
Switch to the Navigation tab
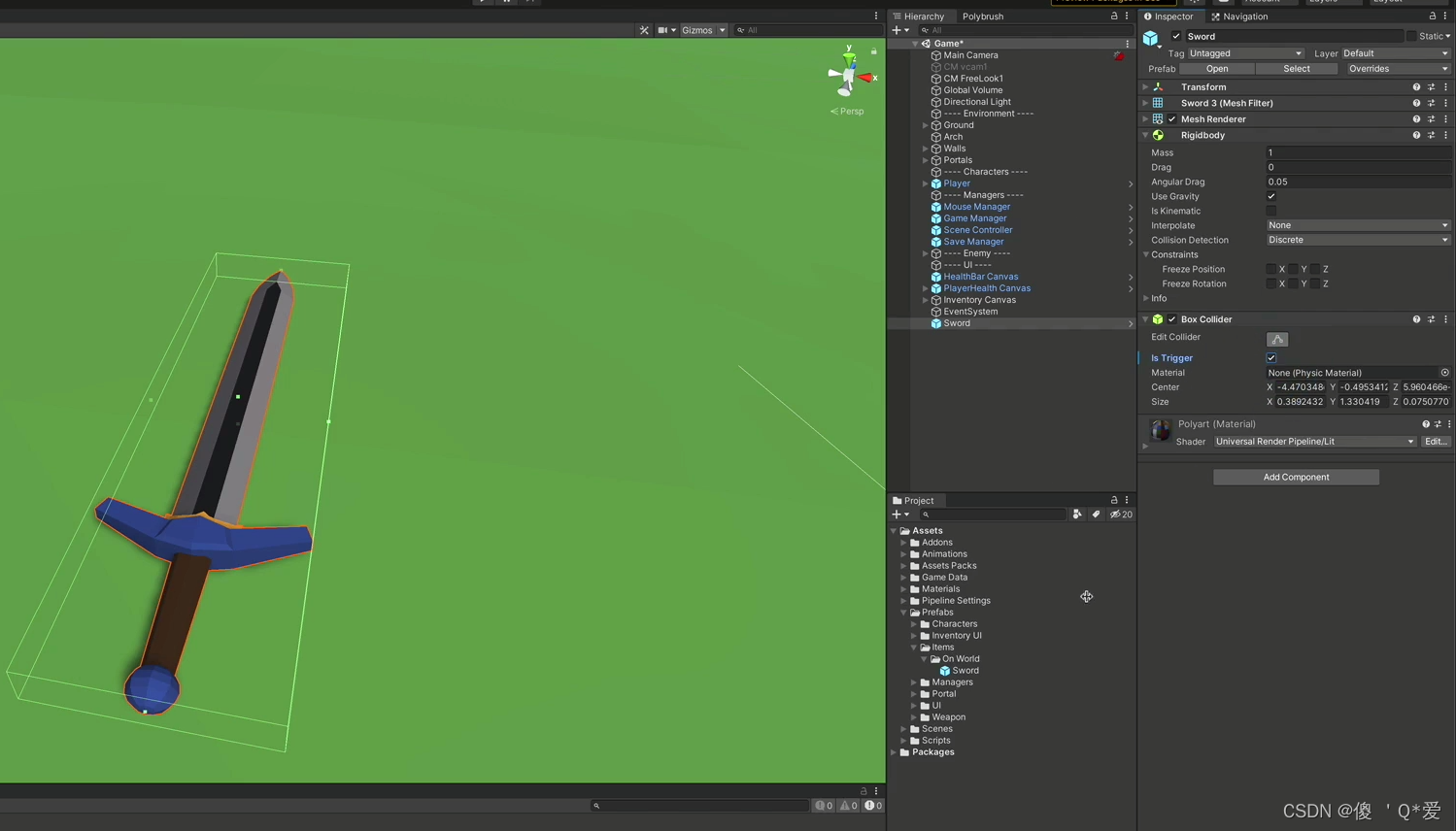coord(1244,17)
